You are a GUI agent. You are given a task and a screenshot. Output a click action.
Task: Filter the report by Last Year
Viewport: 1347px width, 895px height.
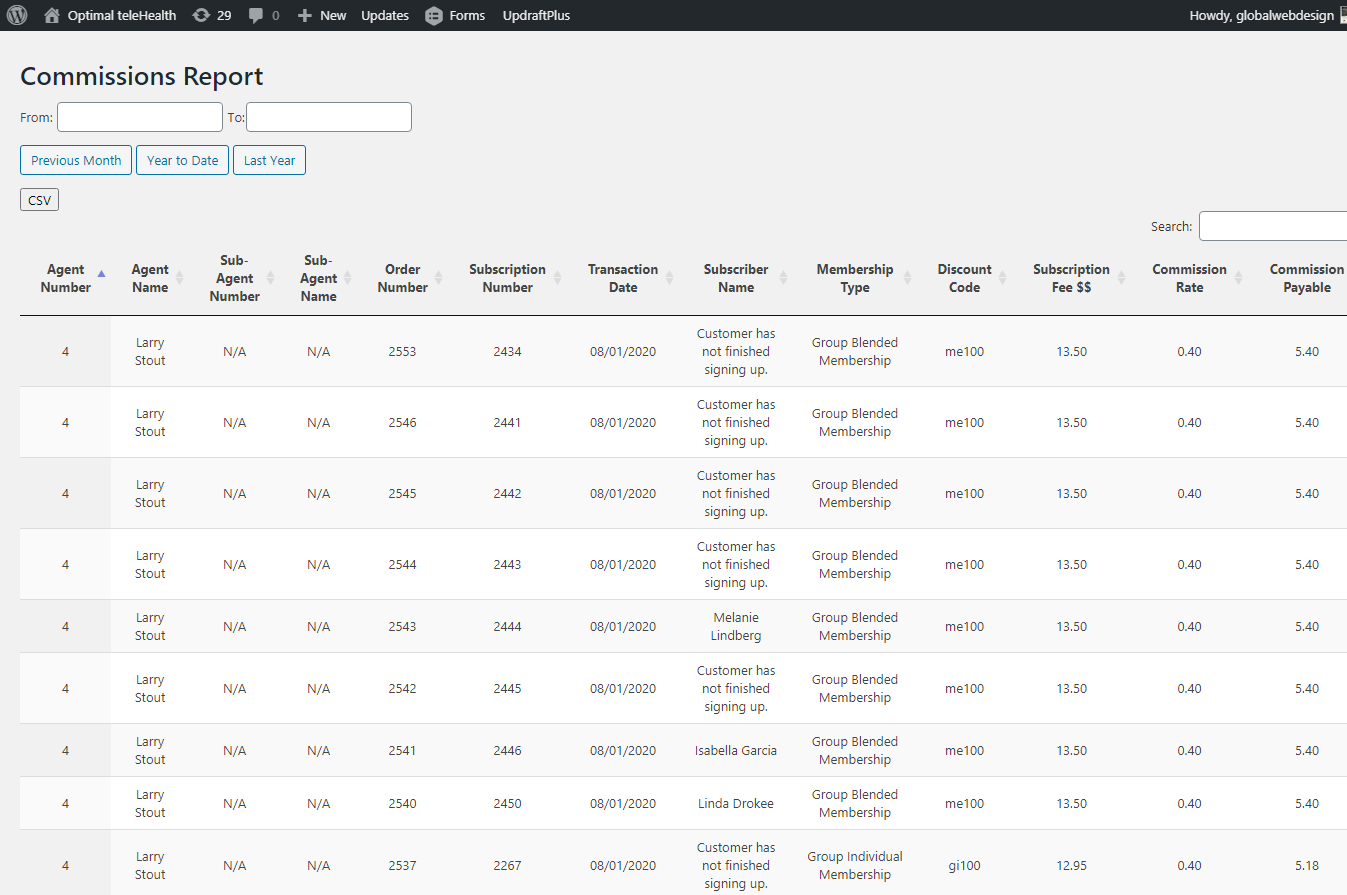click(269, 160)
